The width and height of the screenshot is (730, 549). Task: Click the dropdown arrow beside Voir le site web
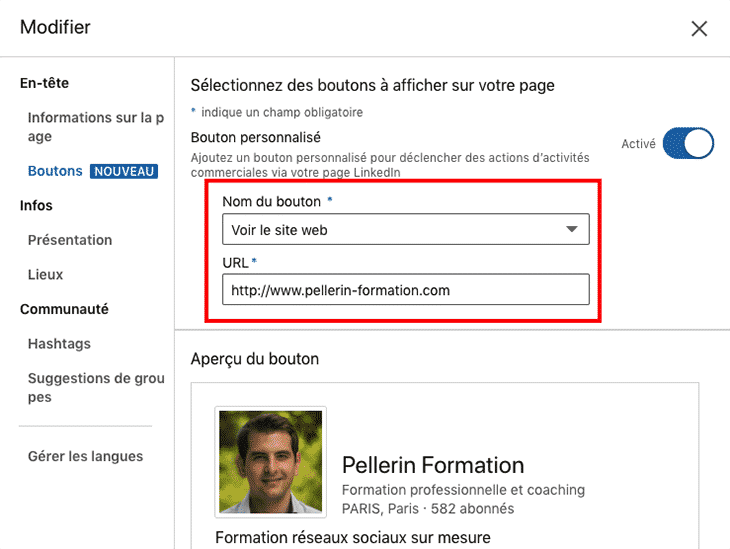tap(572, 229)
